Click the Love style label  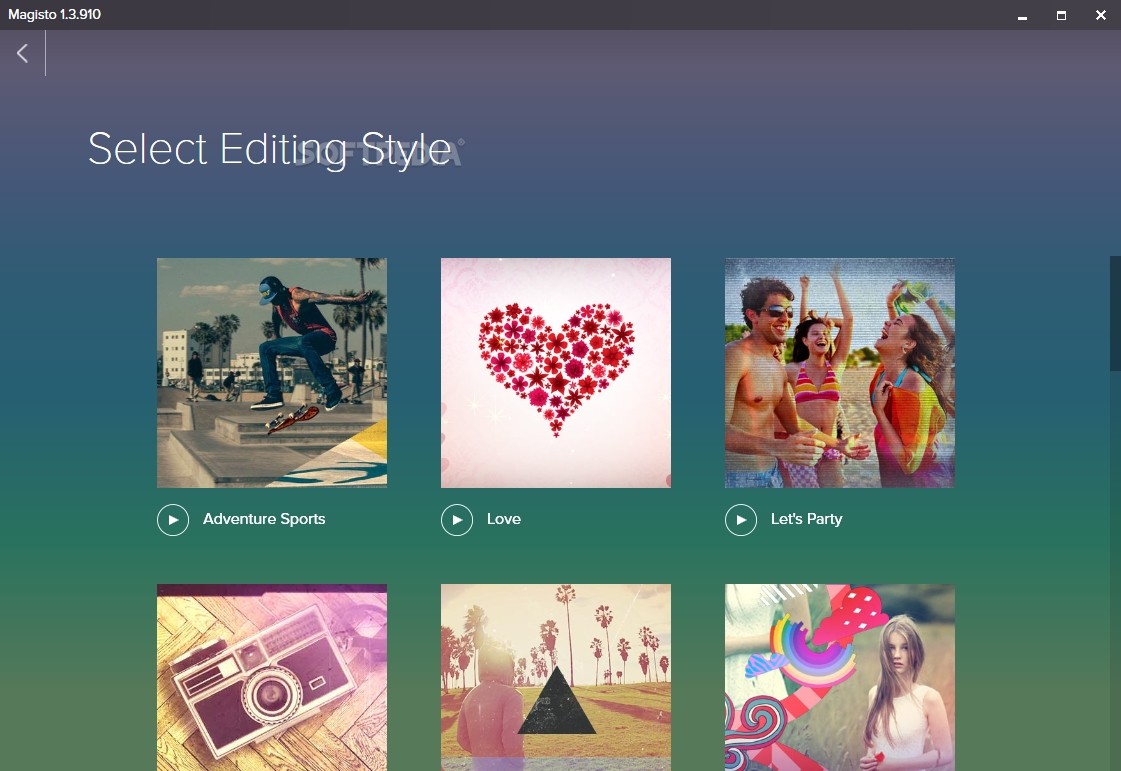point(503,519)
